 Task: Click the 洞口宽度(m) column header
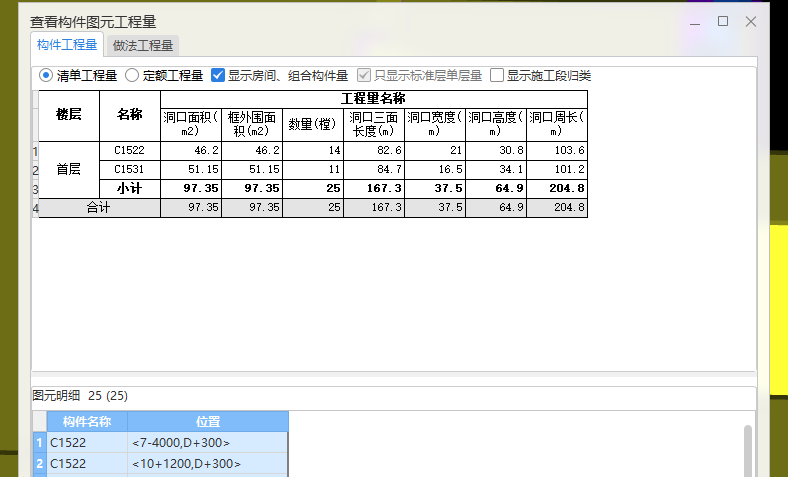(x=435, y=125)
